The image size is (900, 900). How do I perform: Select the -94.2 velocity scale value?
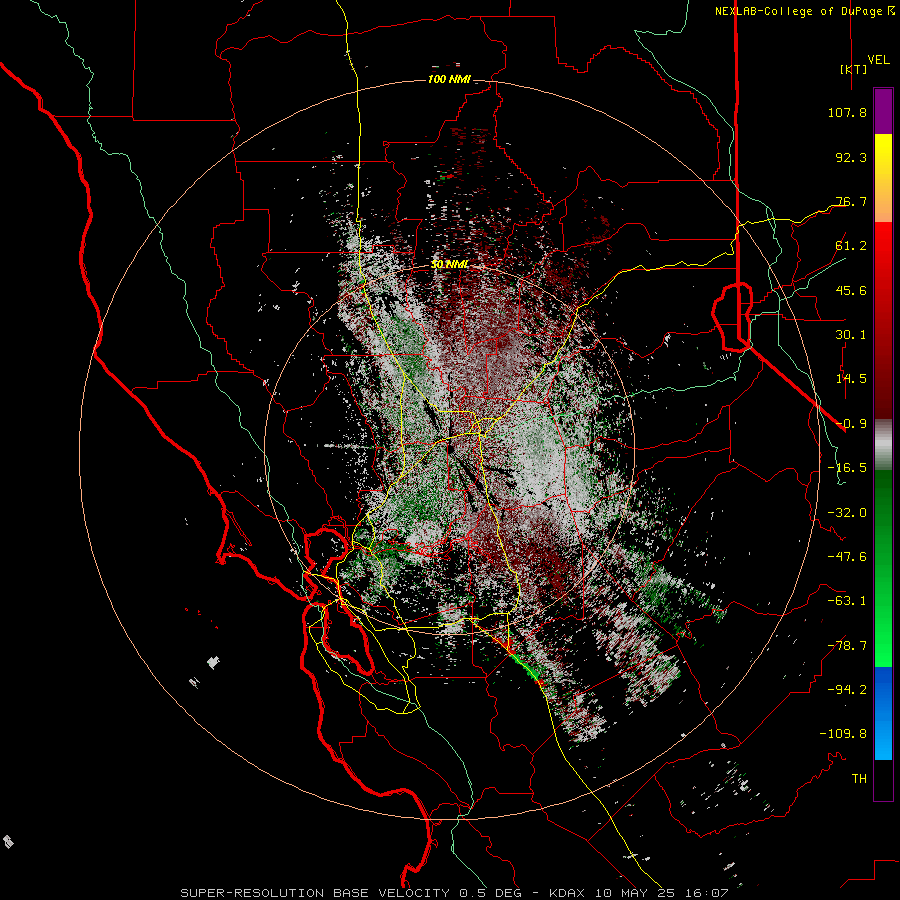847,690
